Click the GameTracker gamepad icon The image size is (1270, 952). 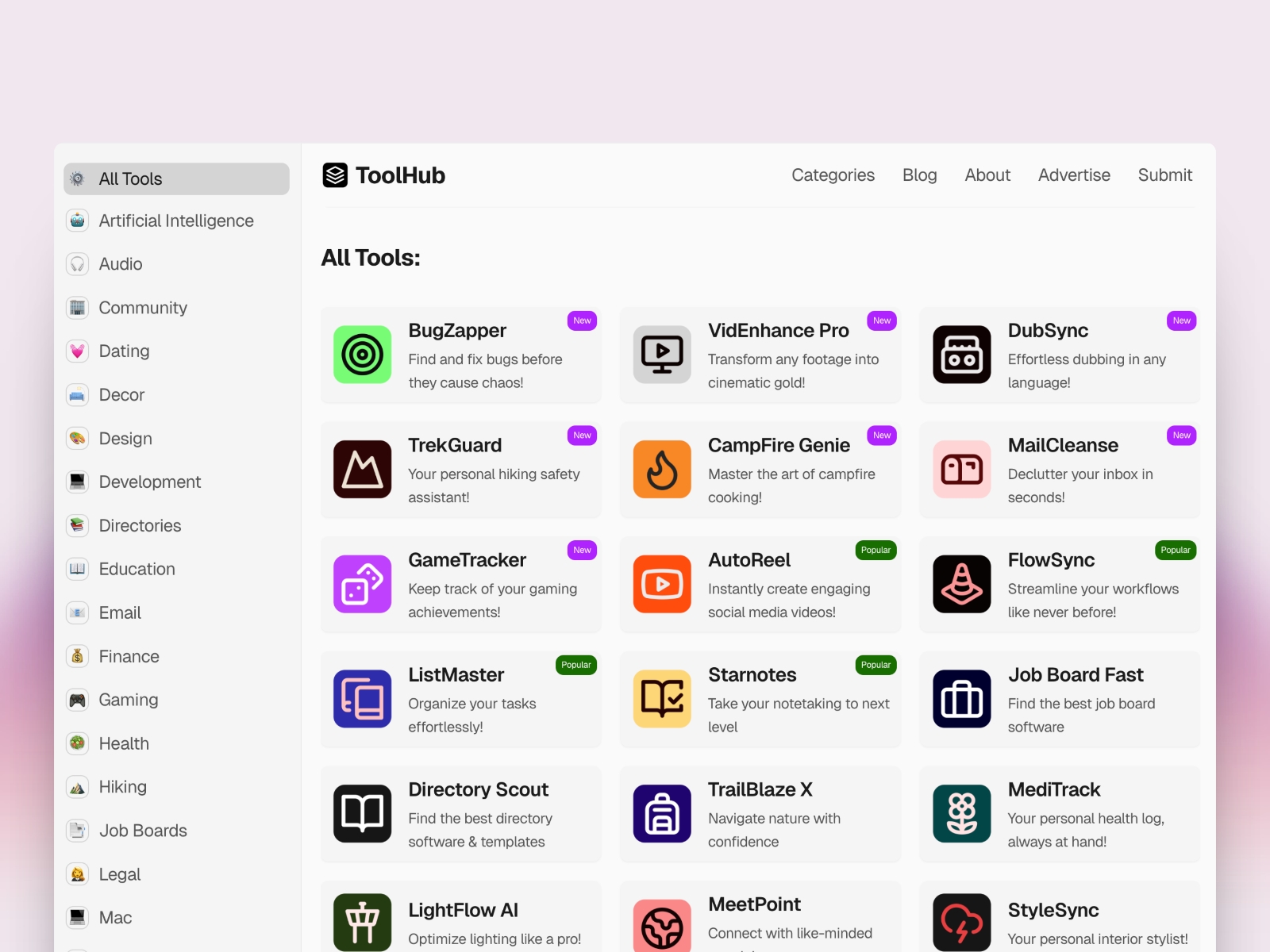(x=362, y=585)
